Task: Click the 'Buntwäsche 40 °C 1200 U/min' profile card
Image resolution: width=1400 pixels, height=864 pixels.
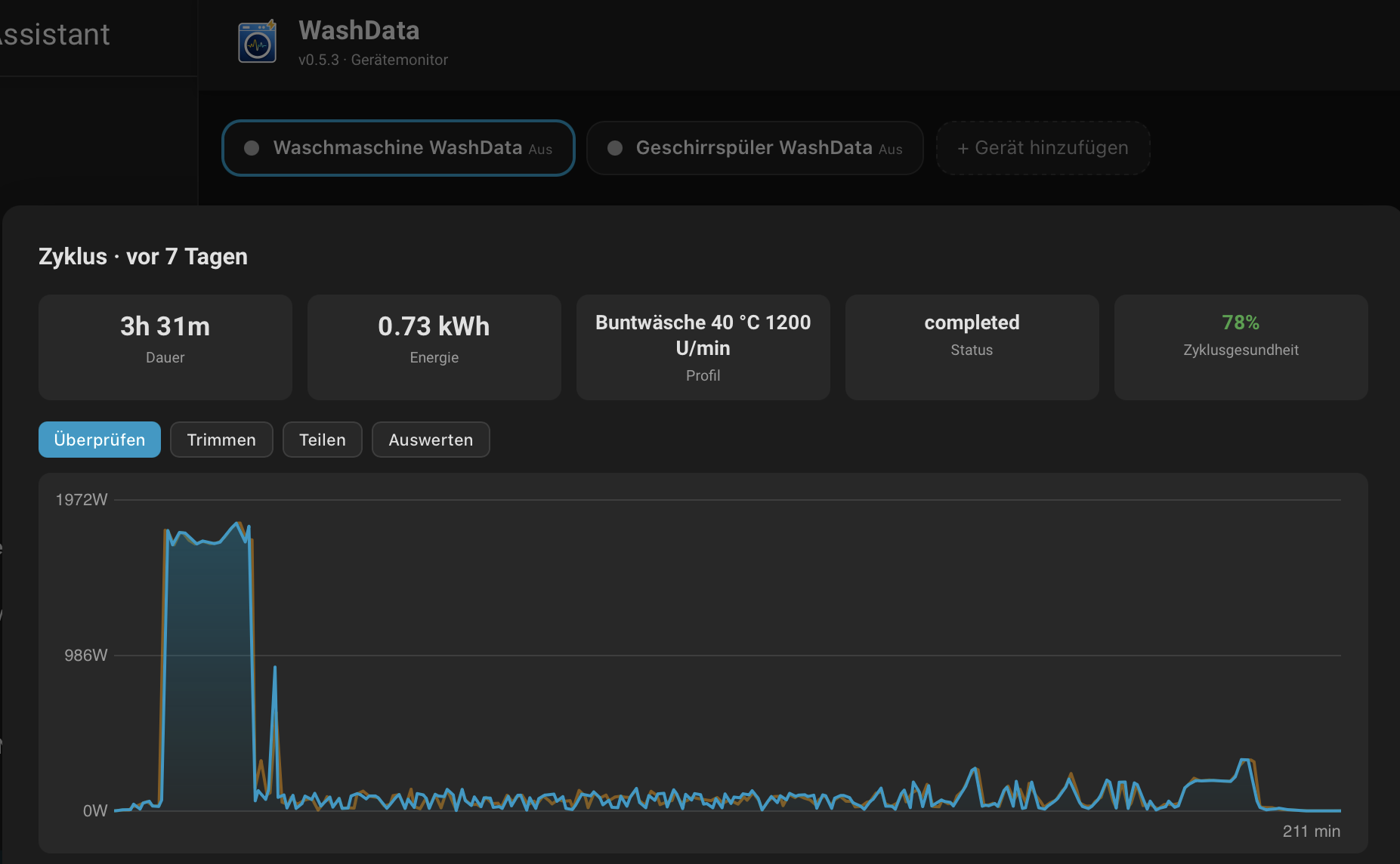Action: (x=703, y=347)
